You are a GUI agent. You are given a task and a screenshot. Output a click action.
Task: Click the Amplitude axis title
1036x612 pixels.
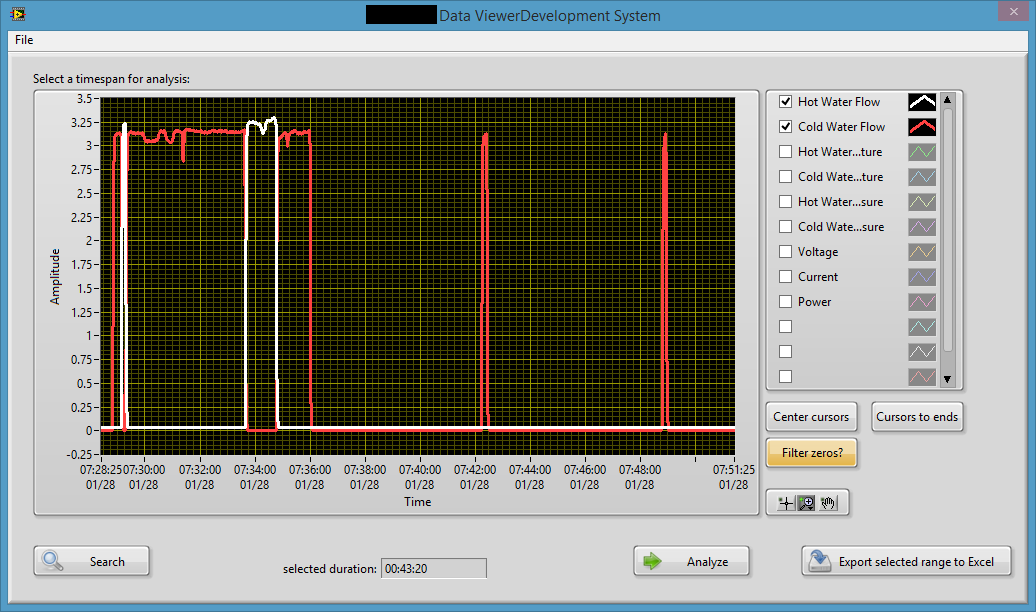[55, 276]
